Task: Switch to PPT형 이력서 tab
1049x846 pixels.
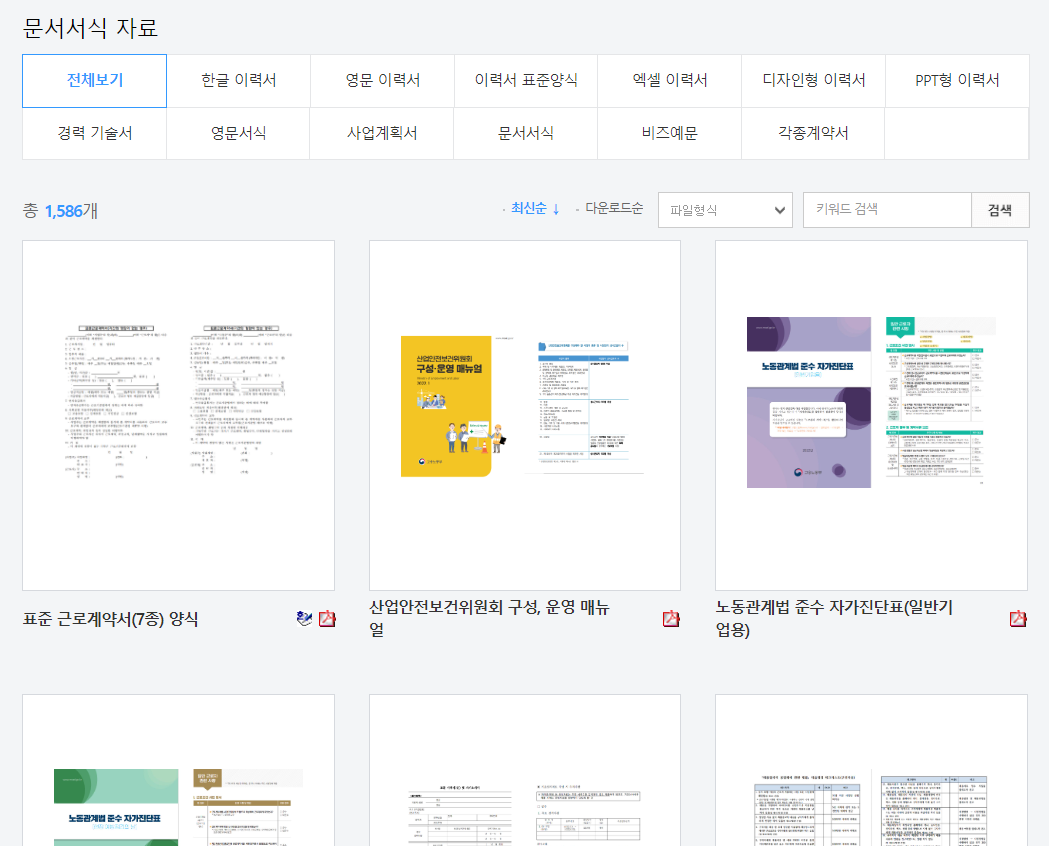Action: [x=957, y=81]
